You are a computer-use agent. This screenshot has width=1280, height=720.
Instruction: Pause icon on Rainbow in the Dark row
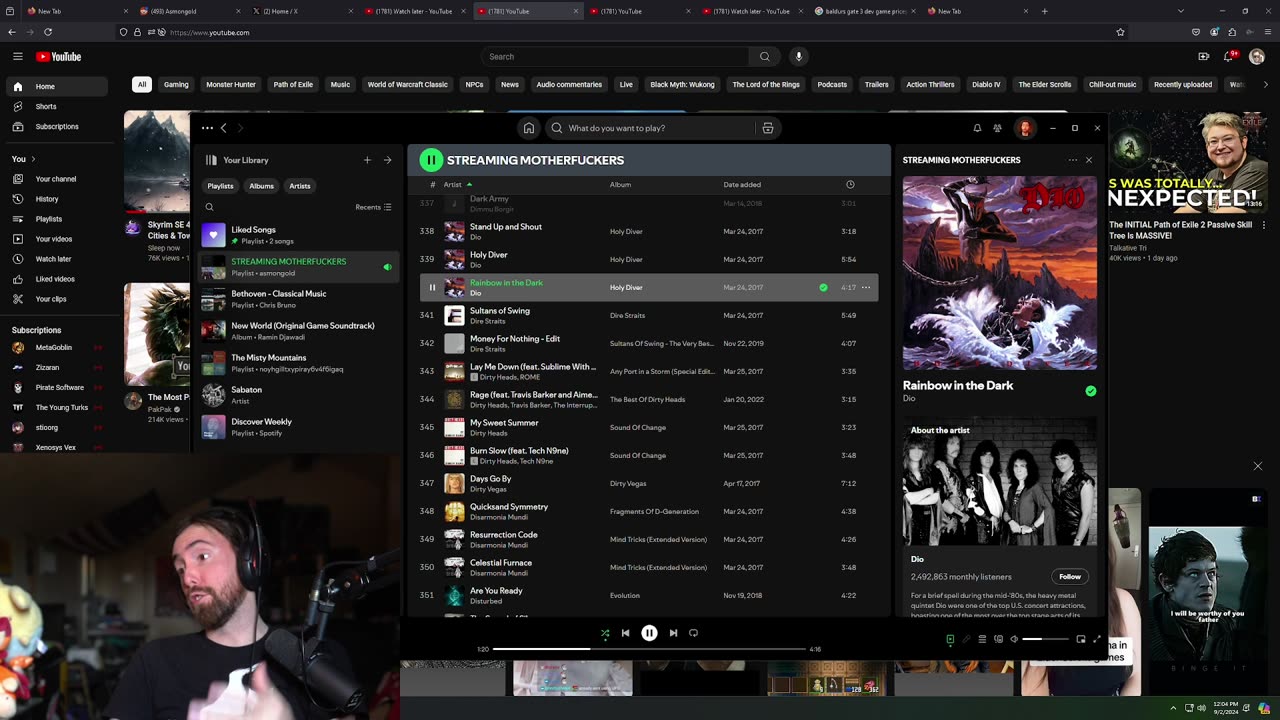pos(432,287)
